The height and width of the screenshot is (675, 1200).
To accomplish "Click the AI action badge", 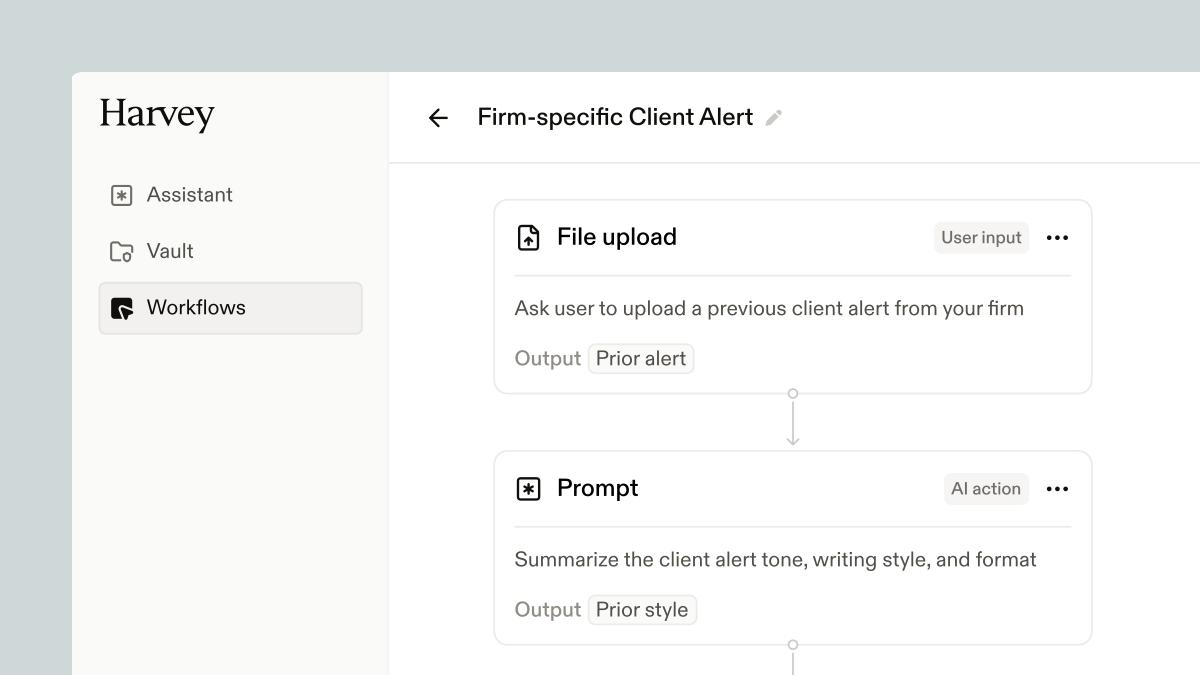I will point(986,489).
